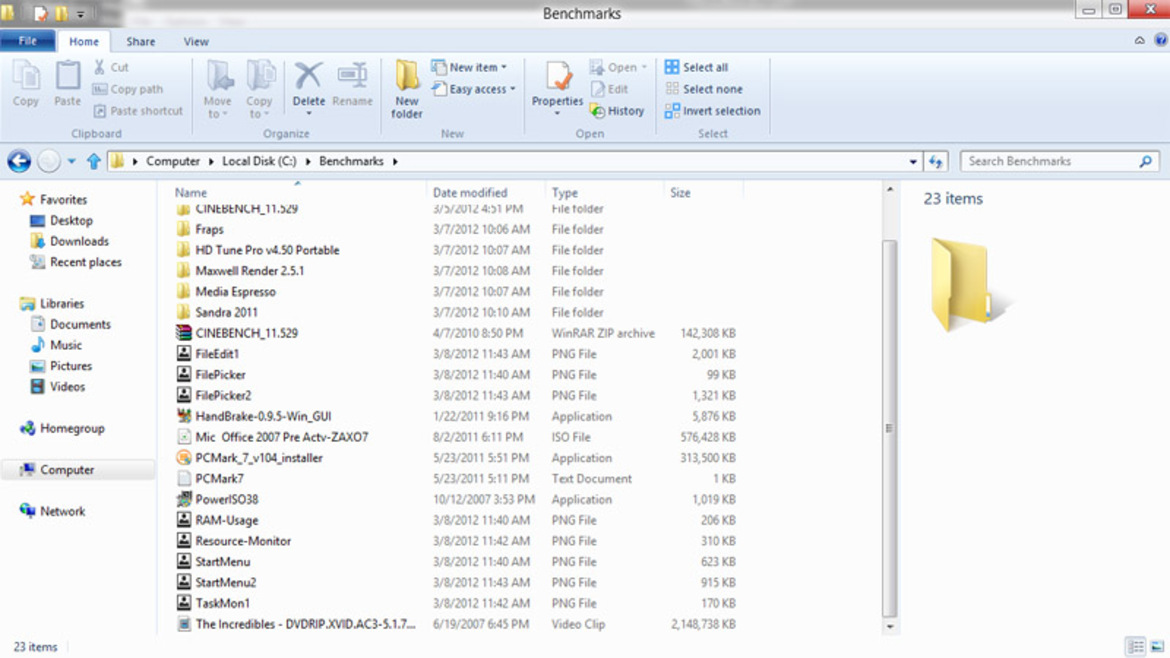Create a New folder from the ribbon
Screen dimensions: 1170x658
[407, 89]
